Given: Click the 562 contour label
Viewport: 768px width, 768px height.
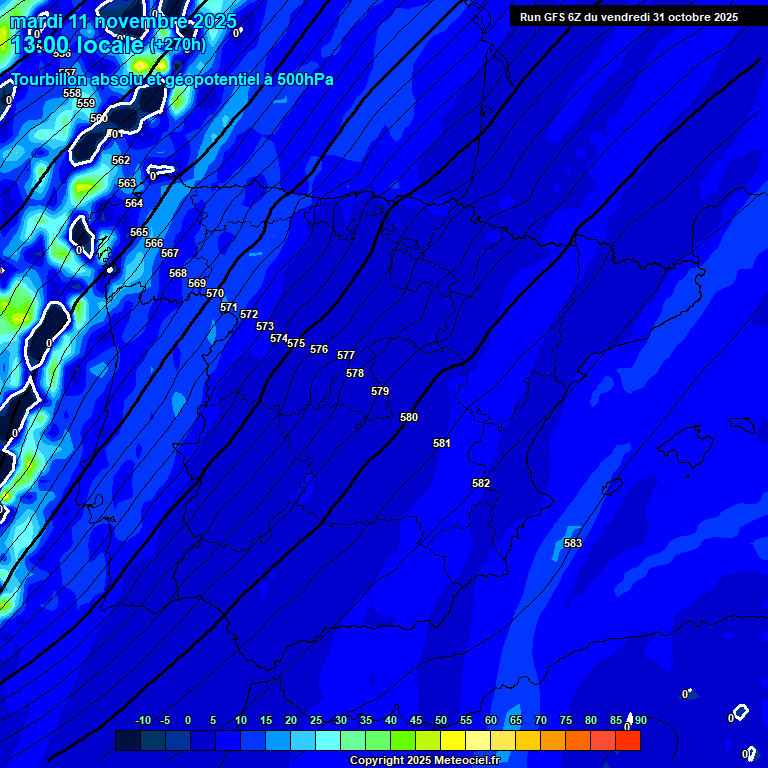Looking at the screenshot, I should [x=121, y=160].
